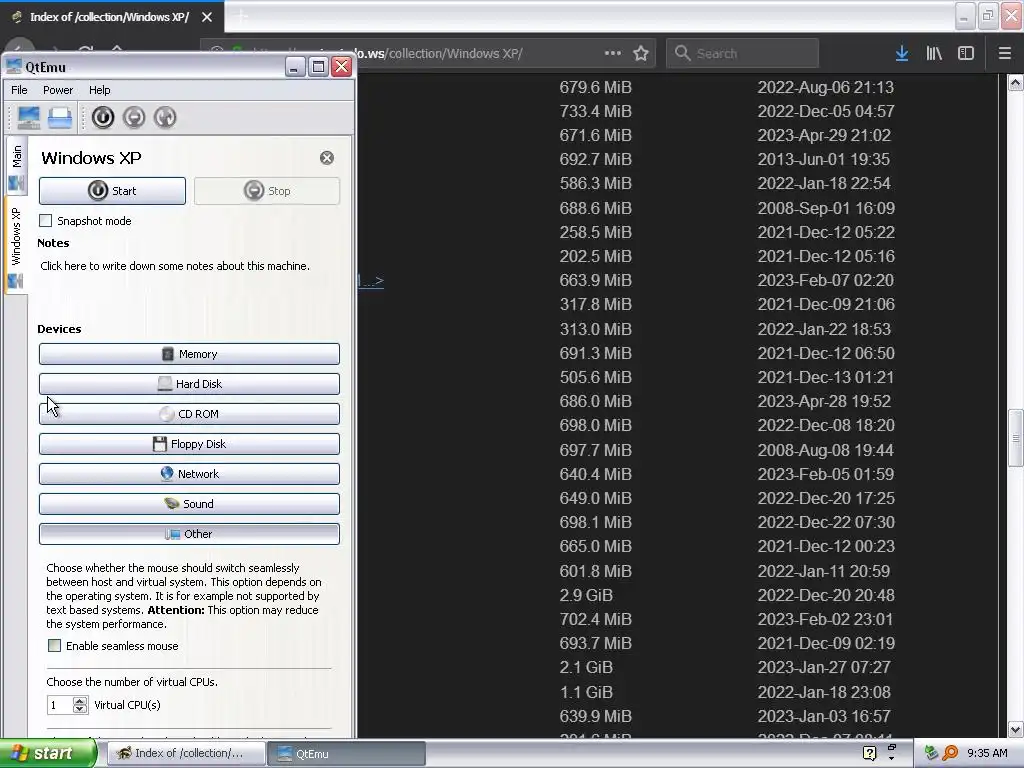Image resolution: width=1024 pixels, height=768 pixels.
Task: Click the browser scrollbar down arrow
Action: pos(1016,729)
